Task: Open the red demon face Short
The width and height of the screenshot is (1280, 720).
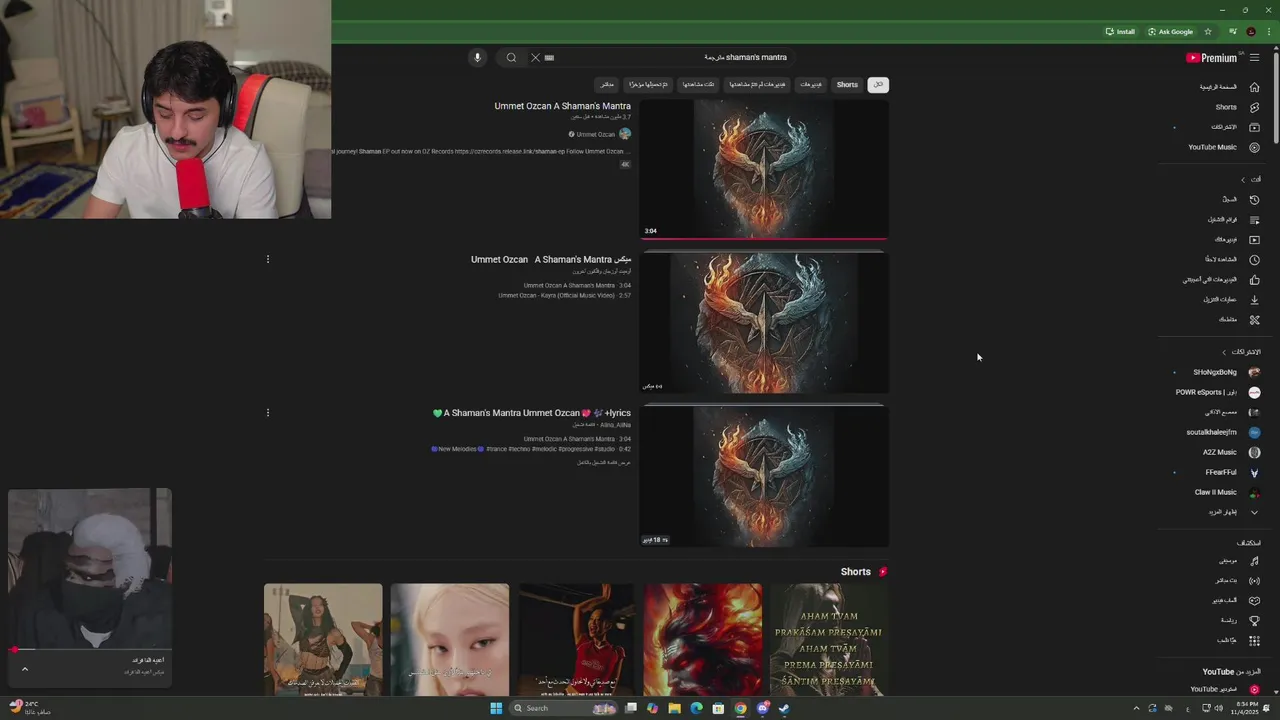Action: (x=703, y=640)
